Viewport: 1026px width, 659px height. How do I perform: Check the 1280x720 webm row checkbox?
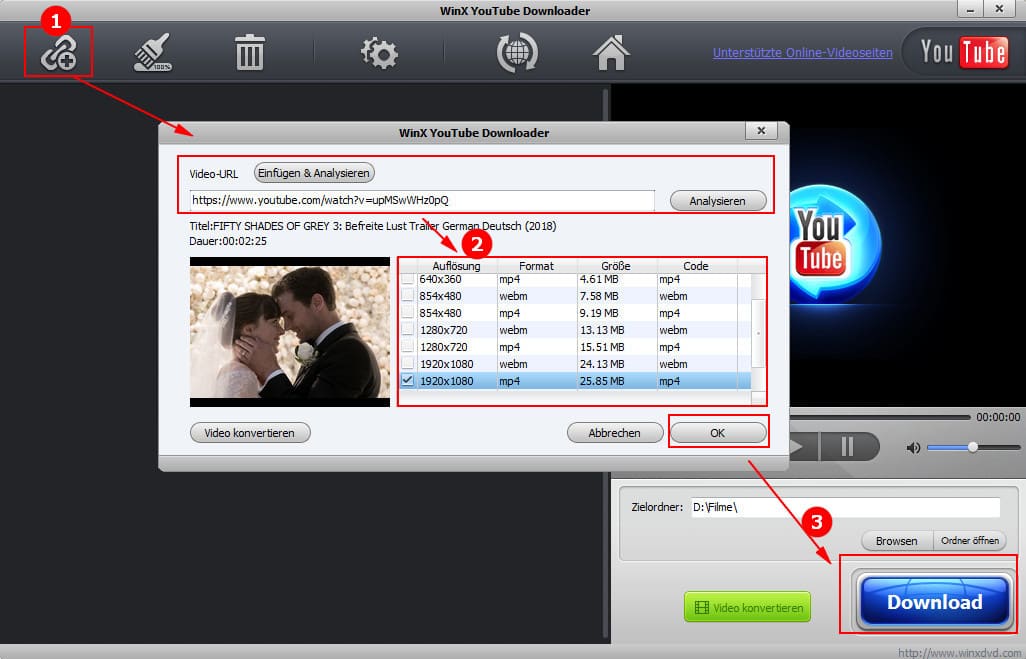(408, 330)
